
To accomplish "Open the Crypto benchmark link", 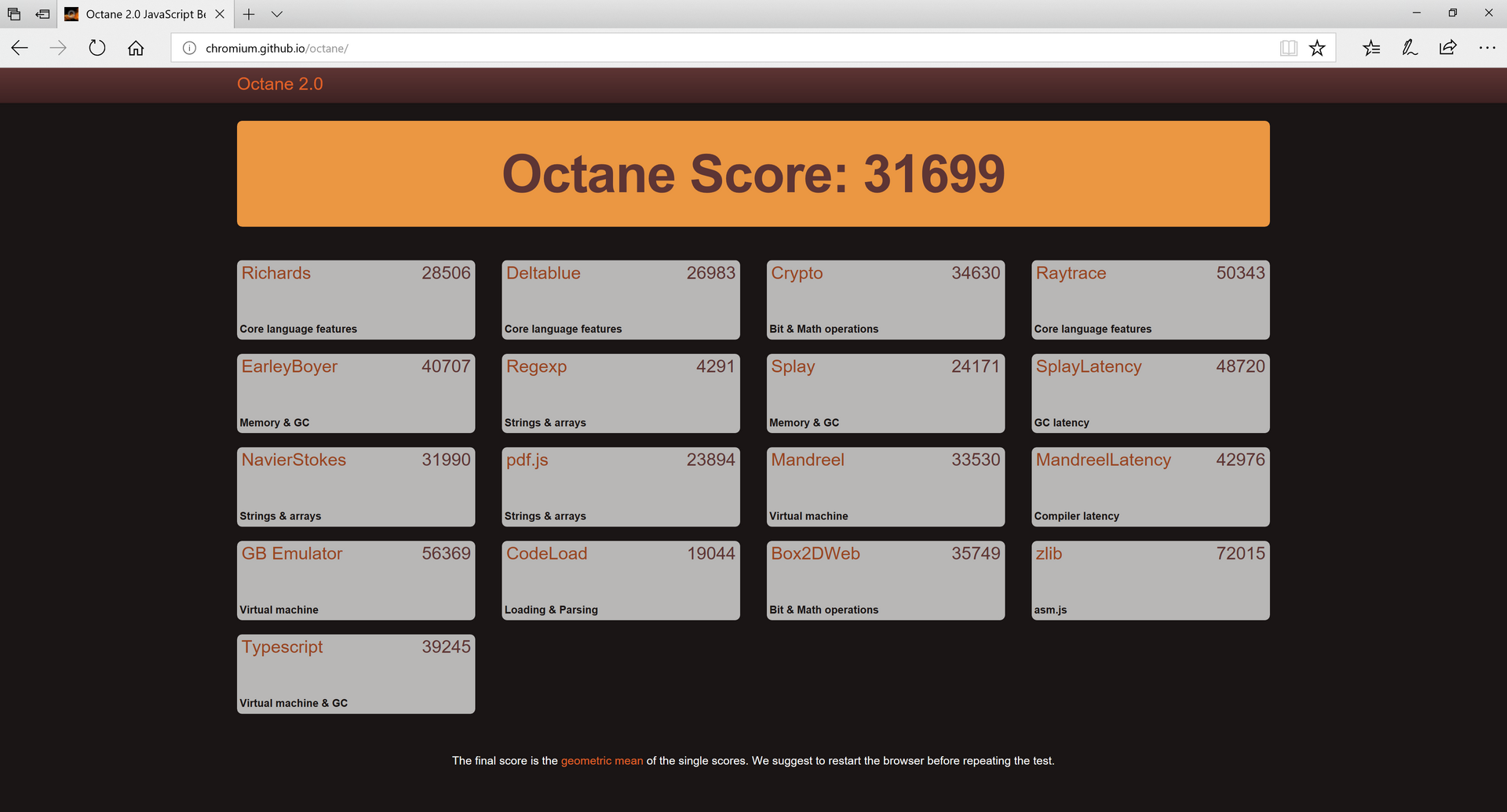I will (797, 274).
